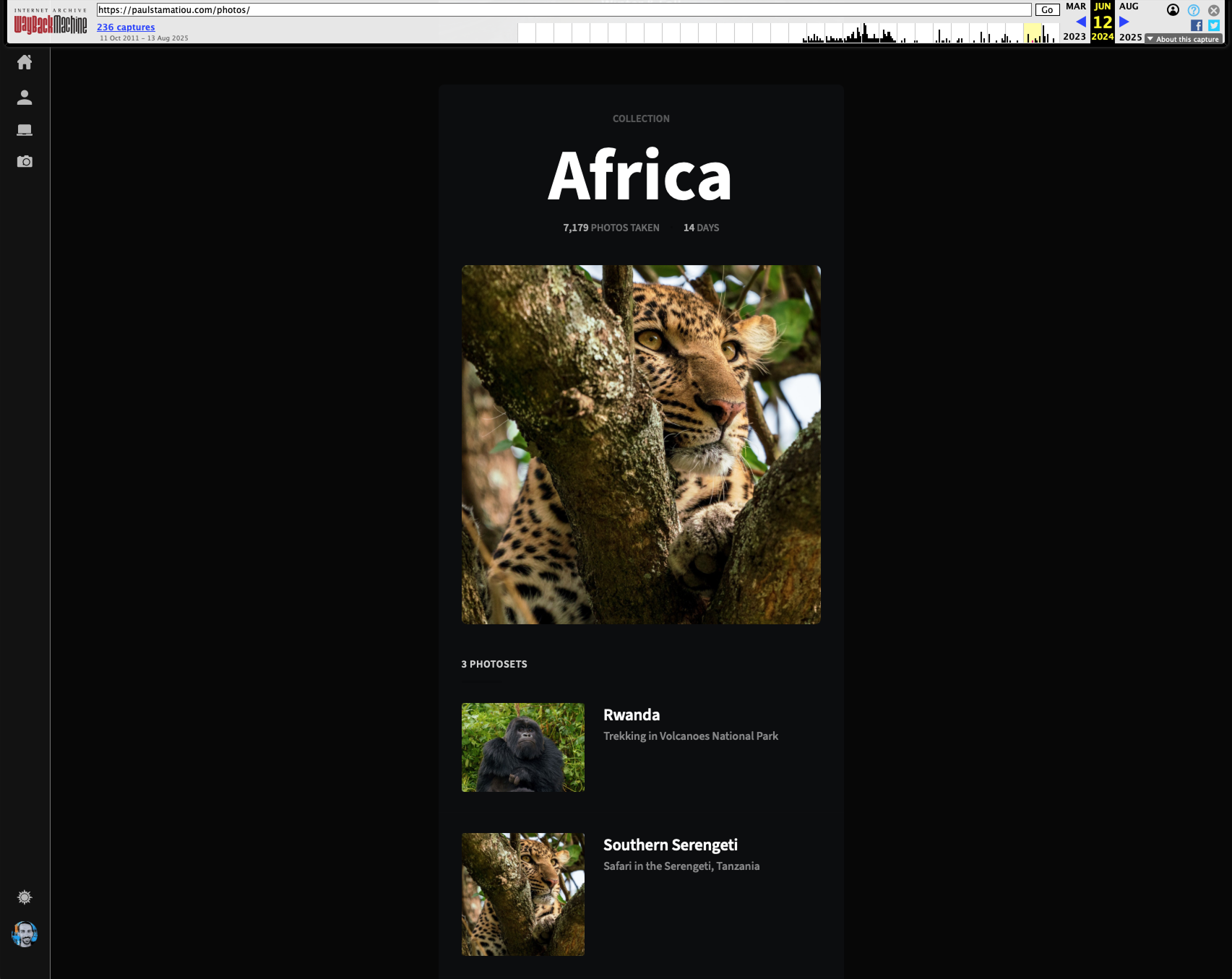Viewport: 1232px width, 979px height.
Task: Open the Rwanda photoset title
Action: pos(631,715)
